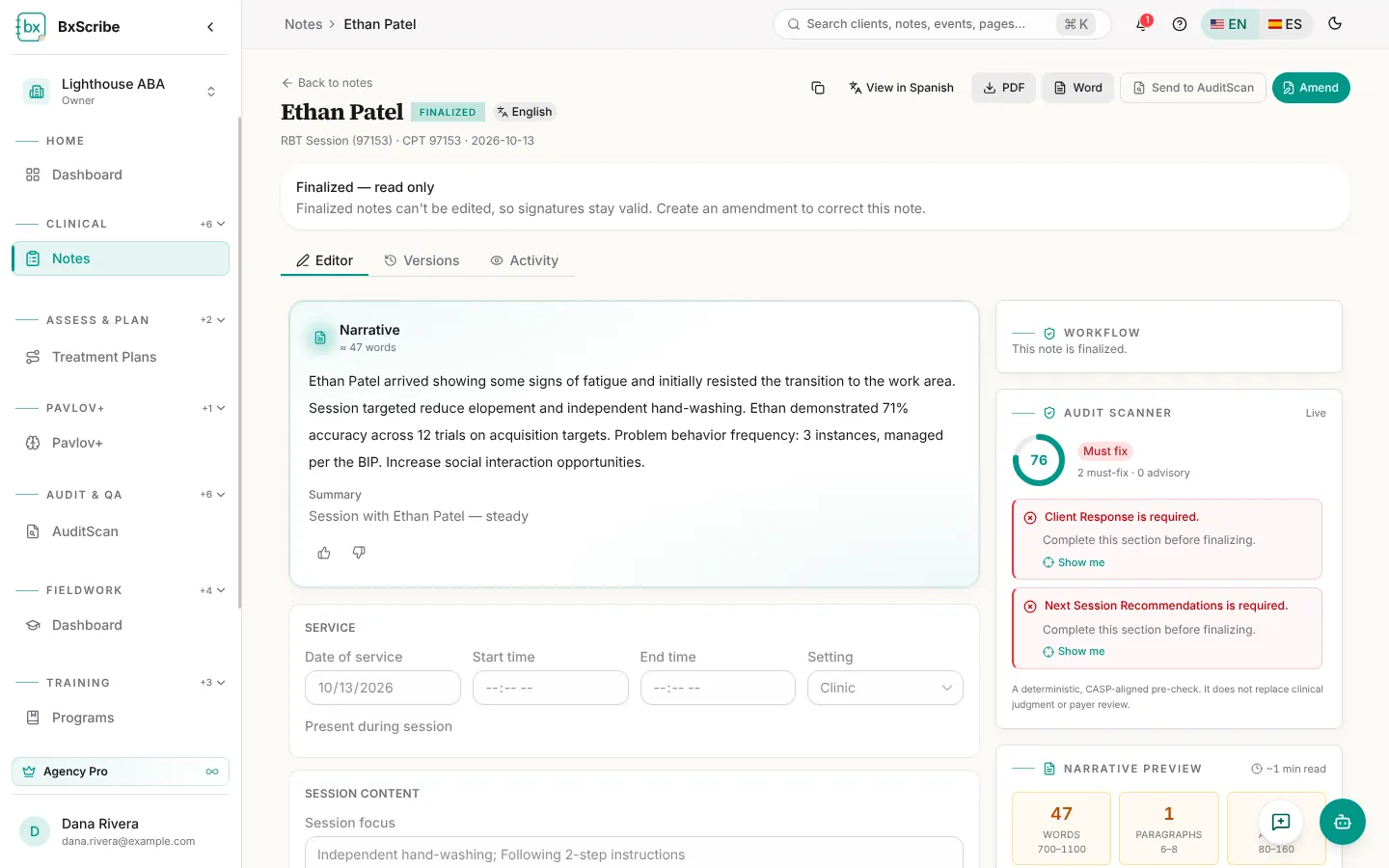Give thumbs up on the narrative
Viewport: 1389px width, 868px height.
[x=324, y=553]
